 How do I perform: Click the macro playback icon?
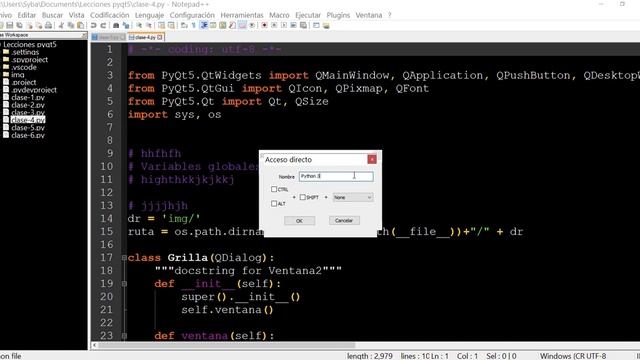[x=284, y=25]
